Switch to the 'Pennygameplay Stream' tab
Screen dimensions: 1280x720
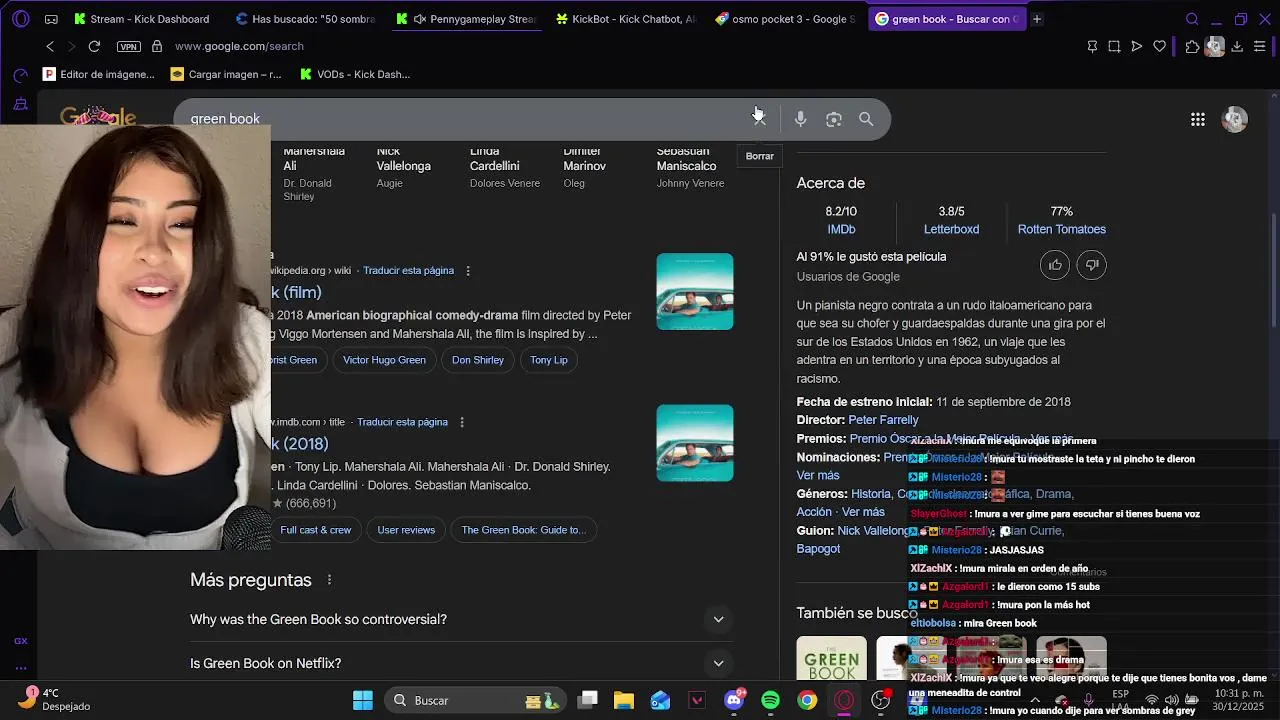click(466, 19)
